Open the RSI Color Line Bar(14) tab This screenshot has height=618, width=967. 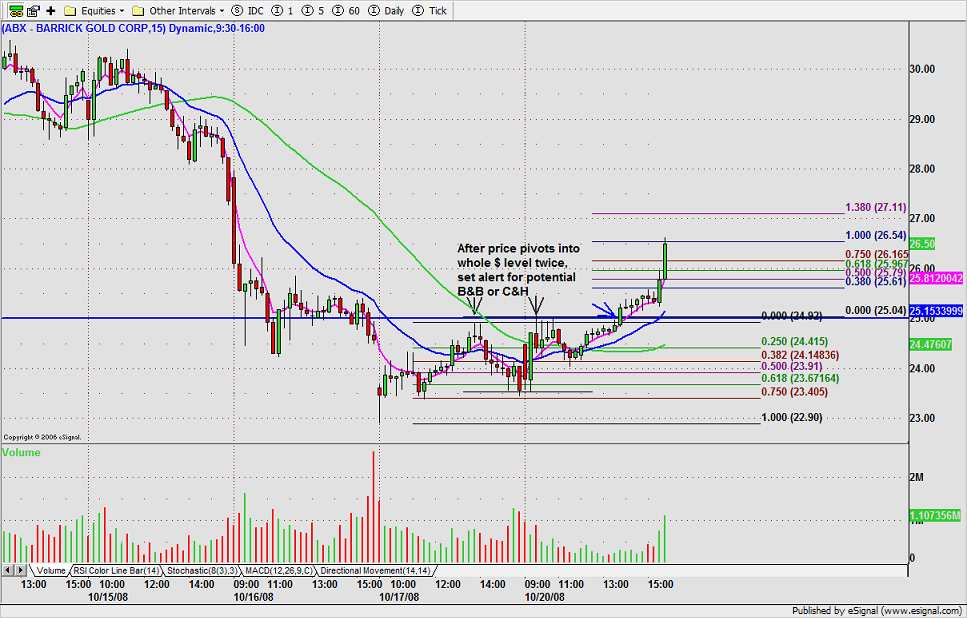coord(117,571)
